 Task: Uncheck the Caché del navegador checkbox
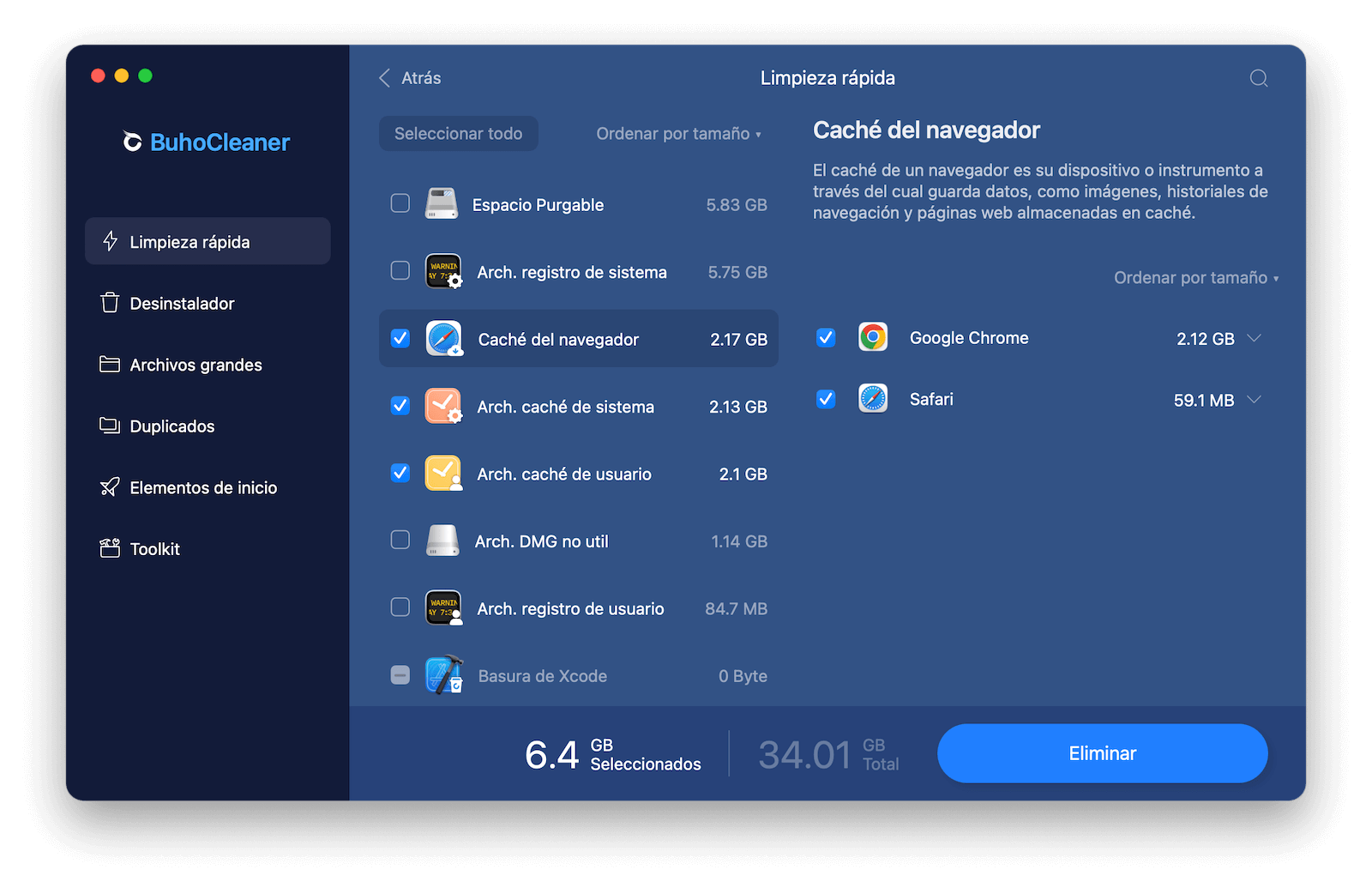(400, 338)
